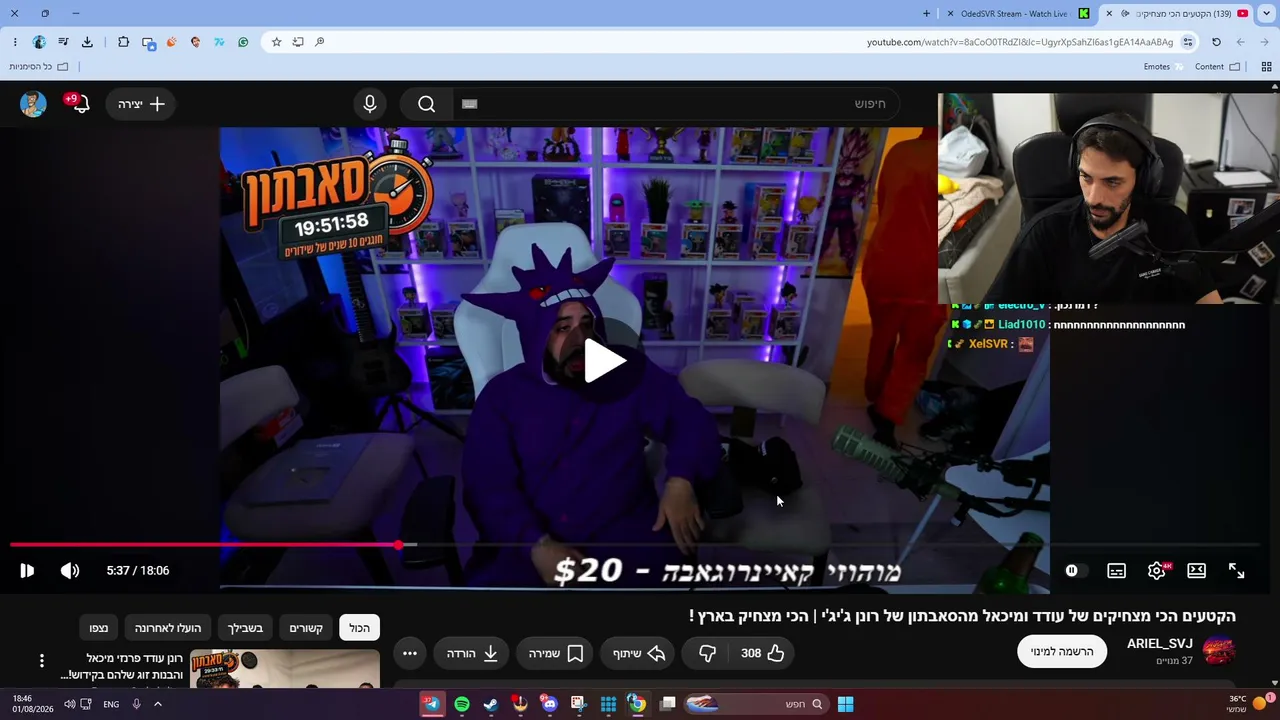The height and width of the screenshot is (720, 1280).
Task: Select the קשורים filter chip
Action: click(306, 628)
